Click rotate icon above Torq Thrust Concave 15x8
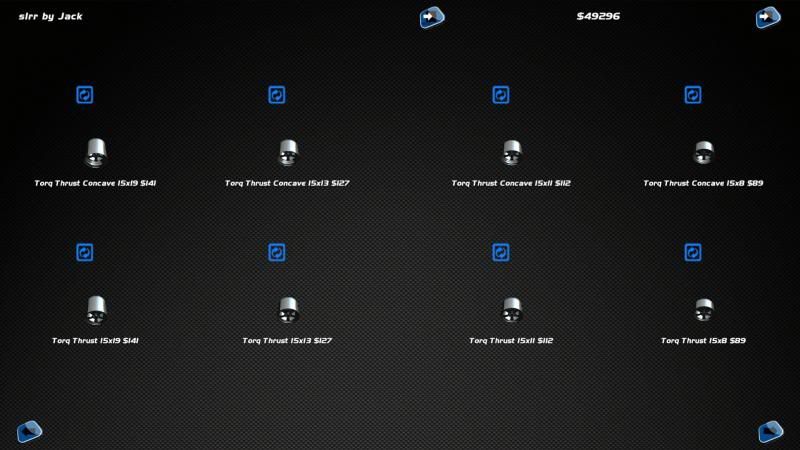This screenshot has height=450, width=800. point(692,95)
